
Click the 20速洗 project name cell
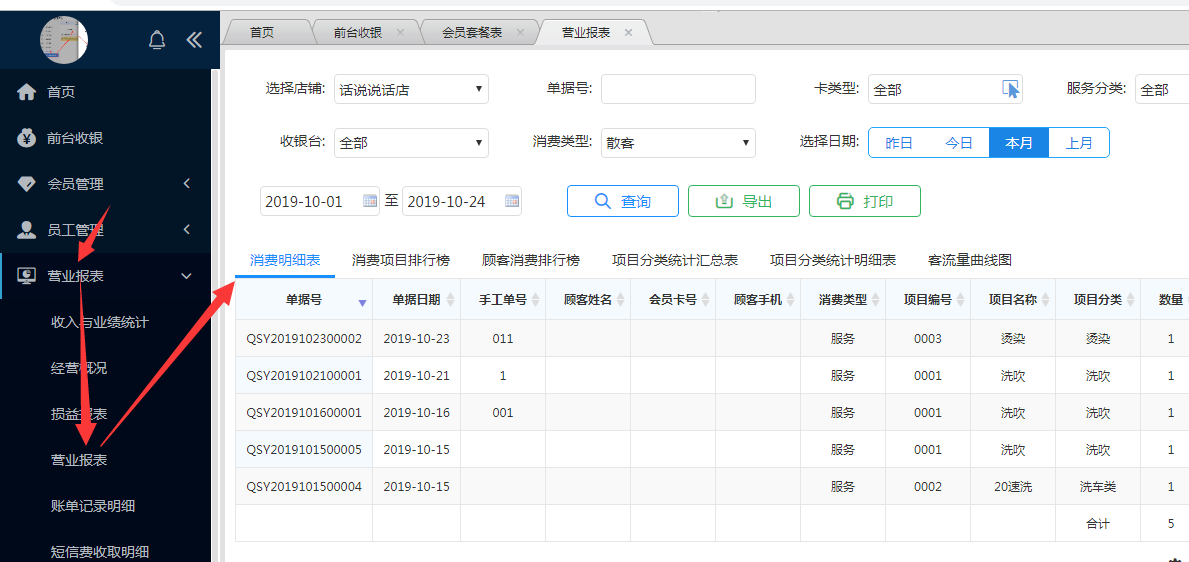point(1013,486)
